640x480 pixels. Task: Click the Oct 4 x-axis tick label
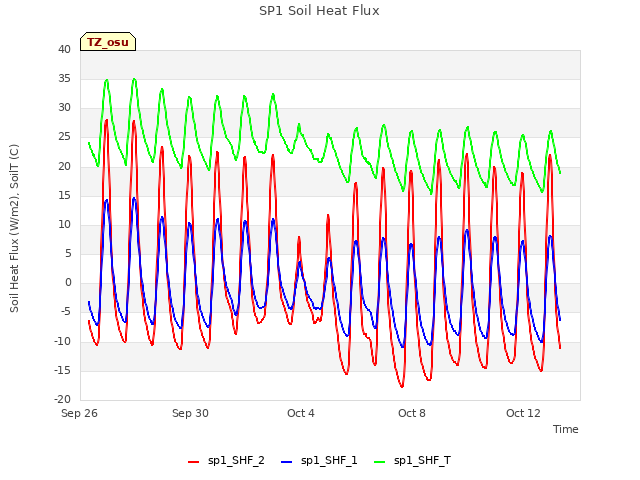pos(301,413)
